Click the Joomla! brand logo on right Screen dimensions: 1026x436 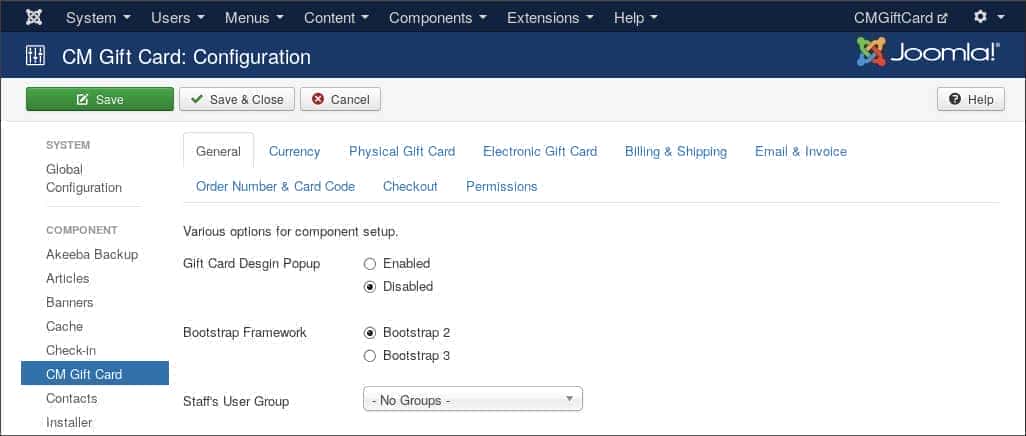pyautogui.click(x=927, y=54)
